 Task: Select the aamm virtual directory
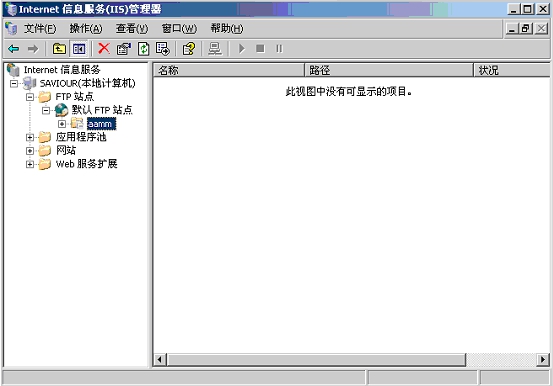click(101, 124)
